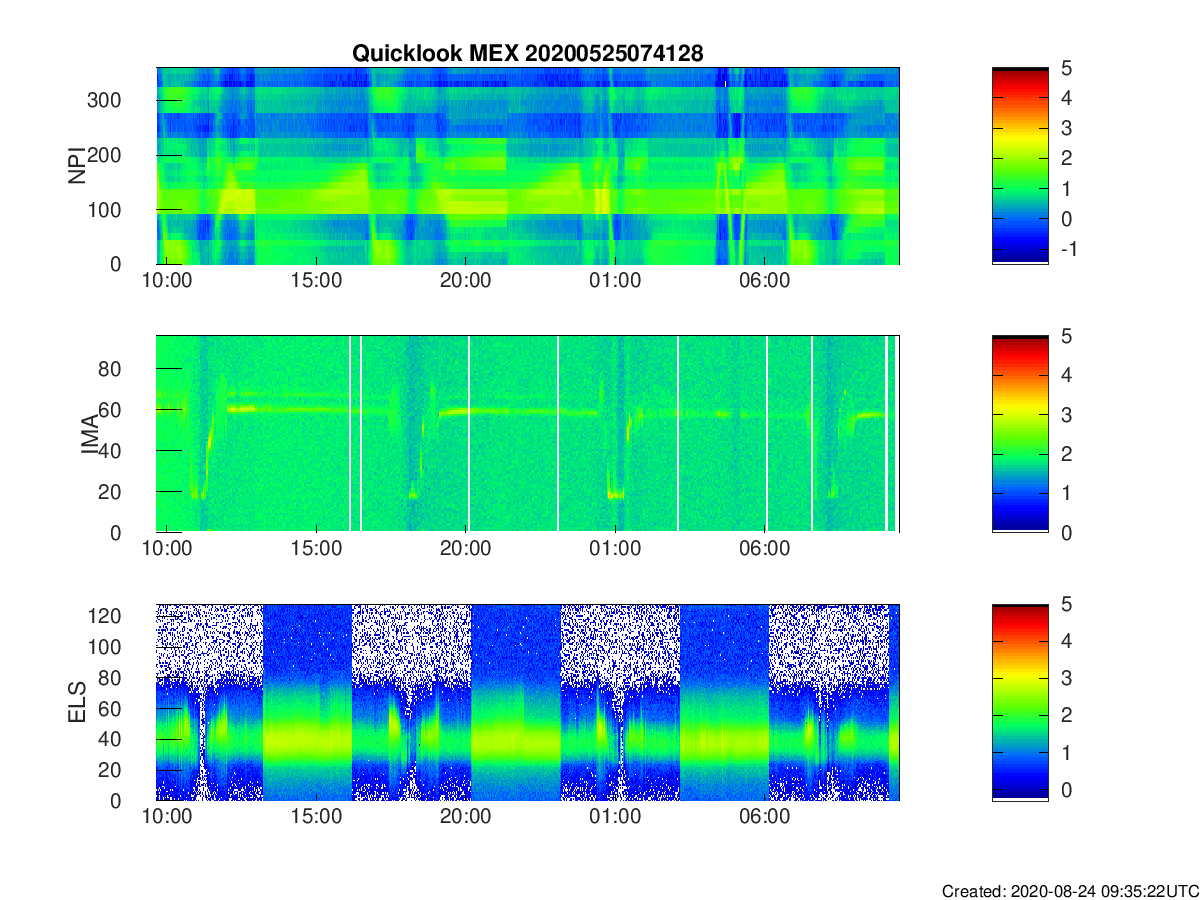Image resolution: width=1200 pixels, height=900 pixels.
Task: Click inside the NPI spectrogram plot
Action: point(528,166)
